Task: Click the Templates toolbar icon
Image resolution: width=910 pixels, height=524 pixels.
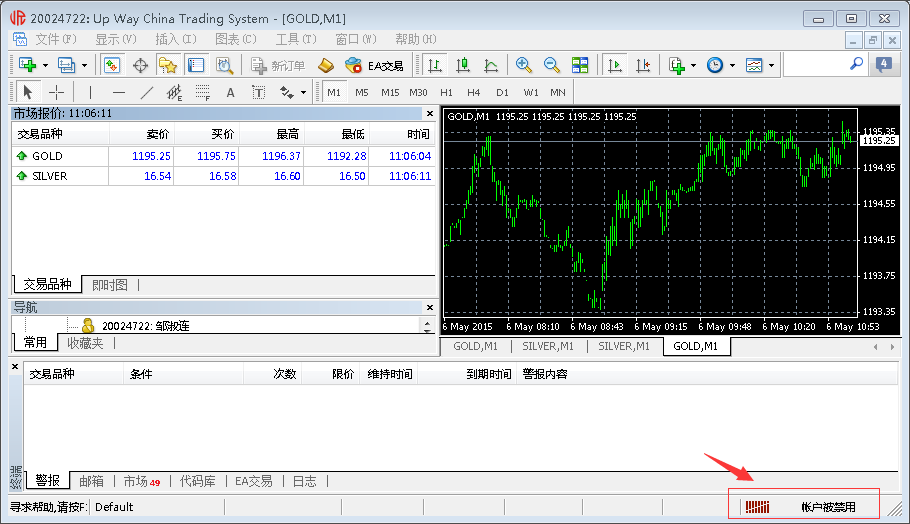Action: pos(754,65)
